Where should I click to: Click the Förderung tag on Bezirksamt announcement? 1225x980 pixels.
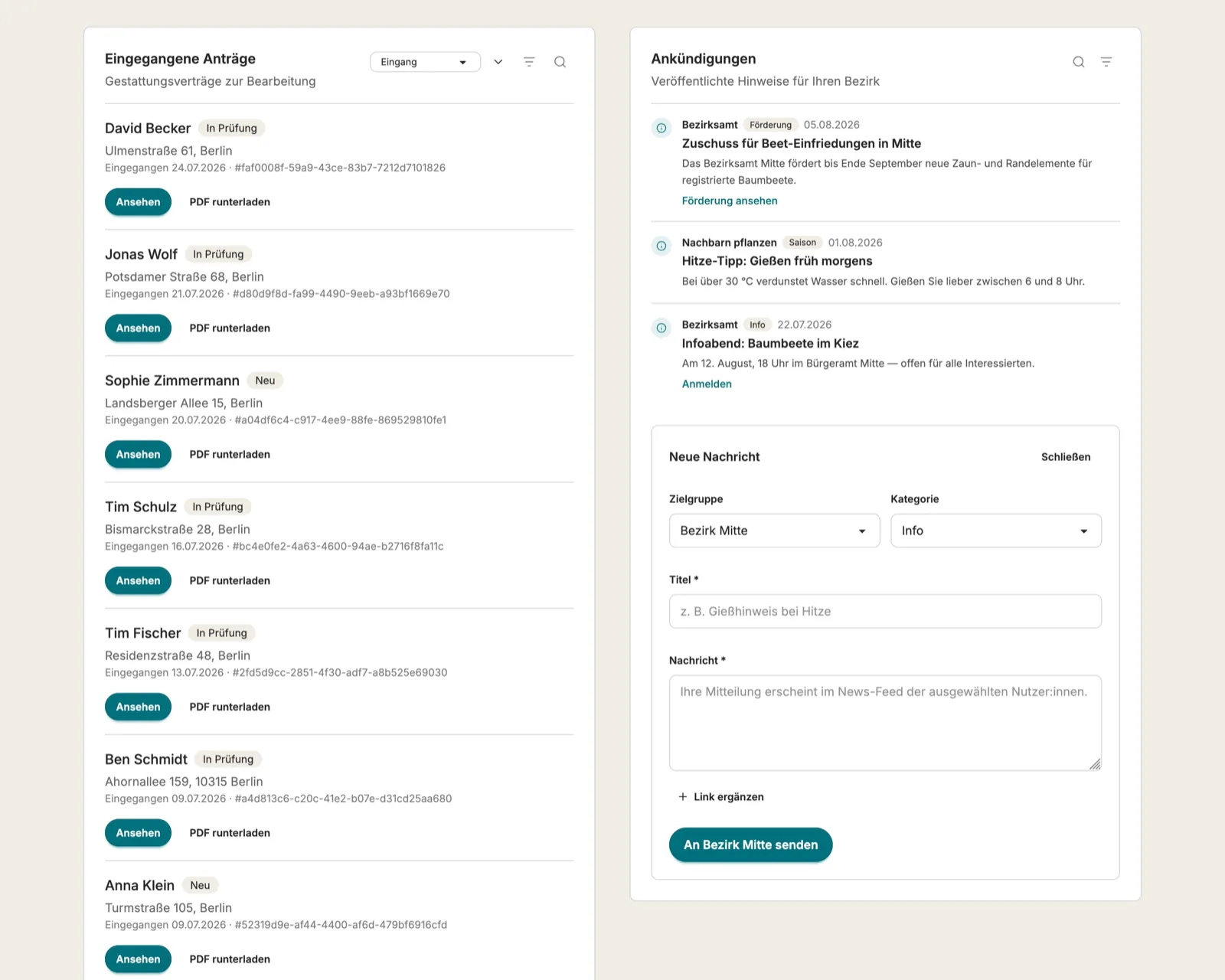point(770,125)
